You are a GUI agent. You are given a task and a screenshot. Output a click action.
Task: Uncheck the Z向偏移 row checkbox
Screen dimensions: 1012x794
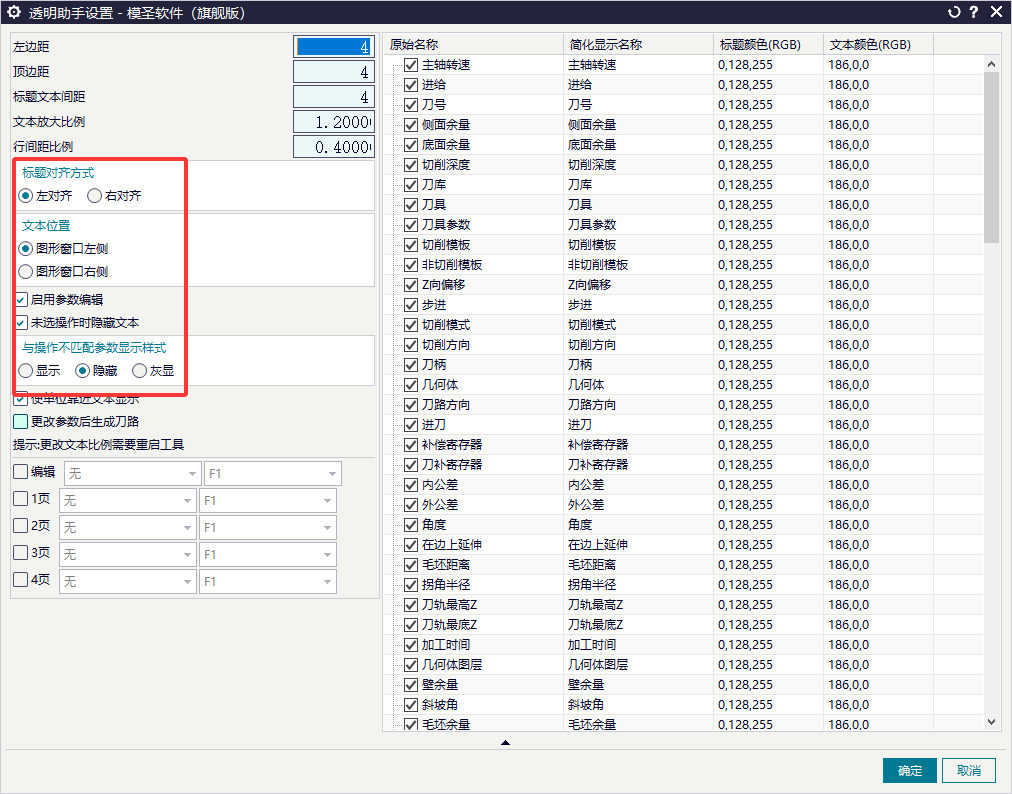[411, 285]
